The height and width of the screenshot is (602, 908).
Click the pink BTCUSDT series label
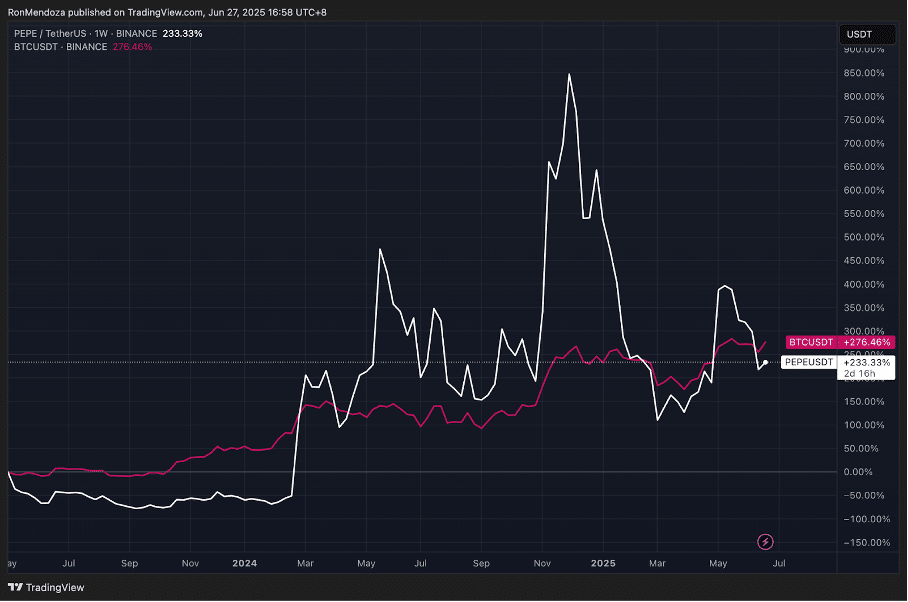(x=810, y=342)
